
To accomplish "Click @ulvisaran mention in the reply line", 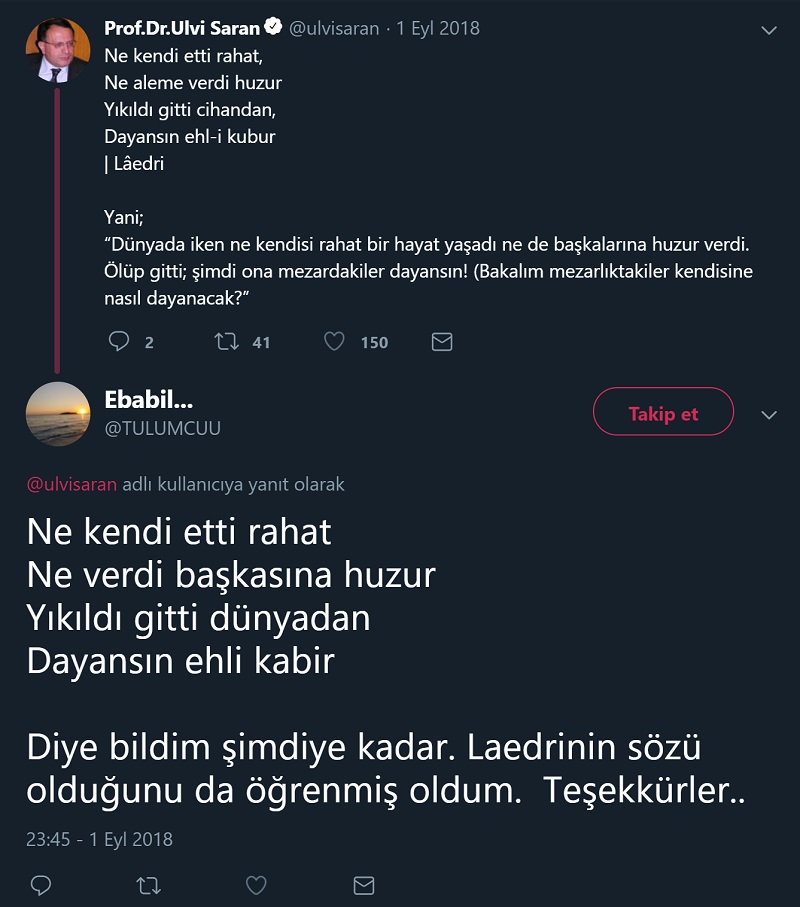I will 72,484.
